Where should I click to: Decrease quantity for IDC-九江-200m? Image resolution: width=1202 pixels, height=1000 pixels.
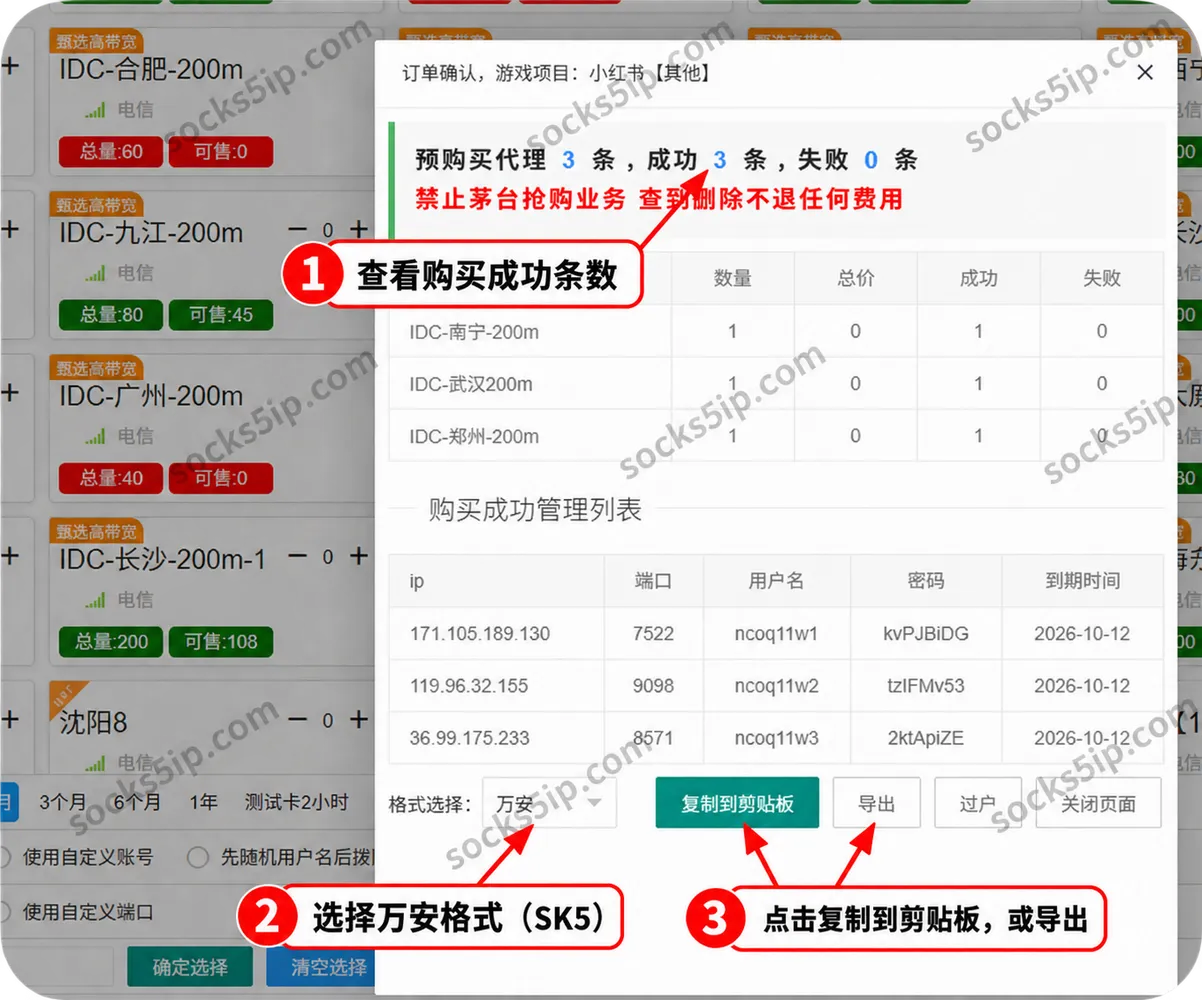[297, 230]
